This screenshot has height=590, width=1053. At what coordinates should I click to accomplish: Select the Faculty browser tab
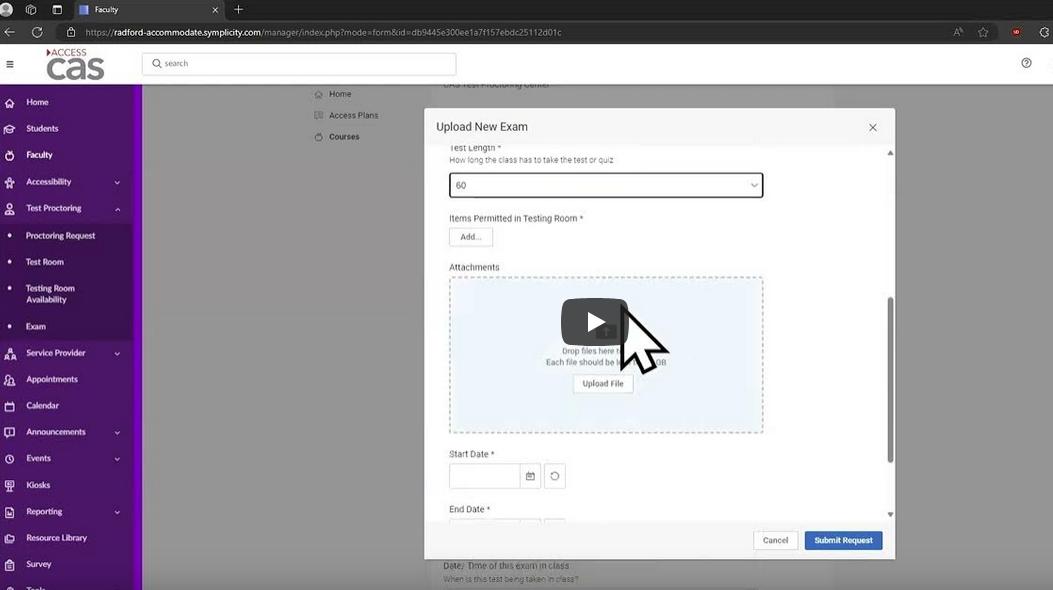point(148,9)
